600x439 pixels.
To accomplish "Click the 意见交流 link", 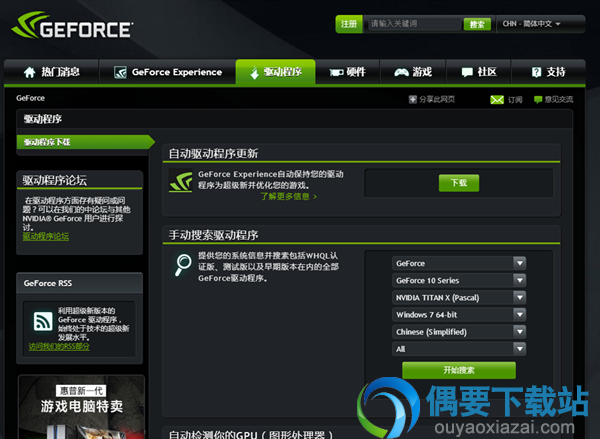I will click(x=559, y=100).
